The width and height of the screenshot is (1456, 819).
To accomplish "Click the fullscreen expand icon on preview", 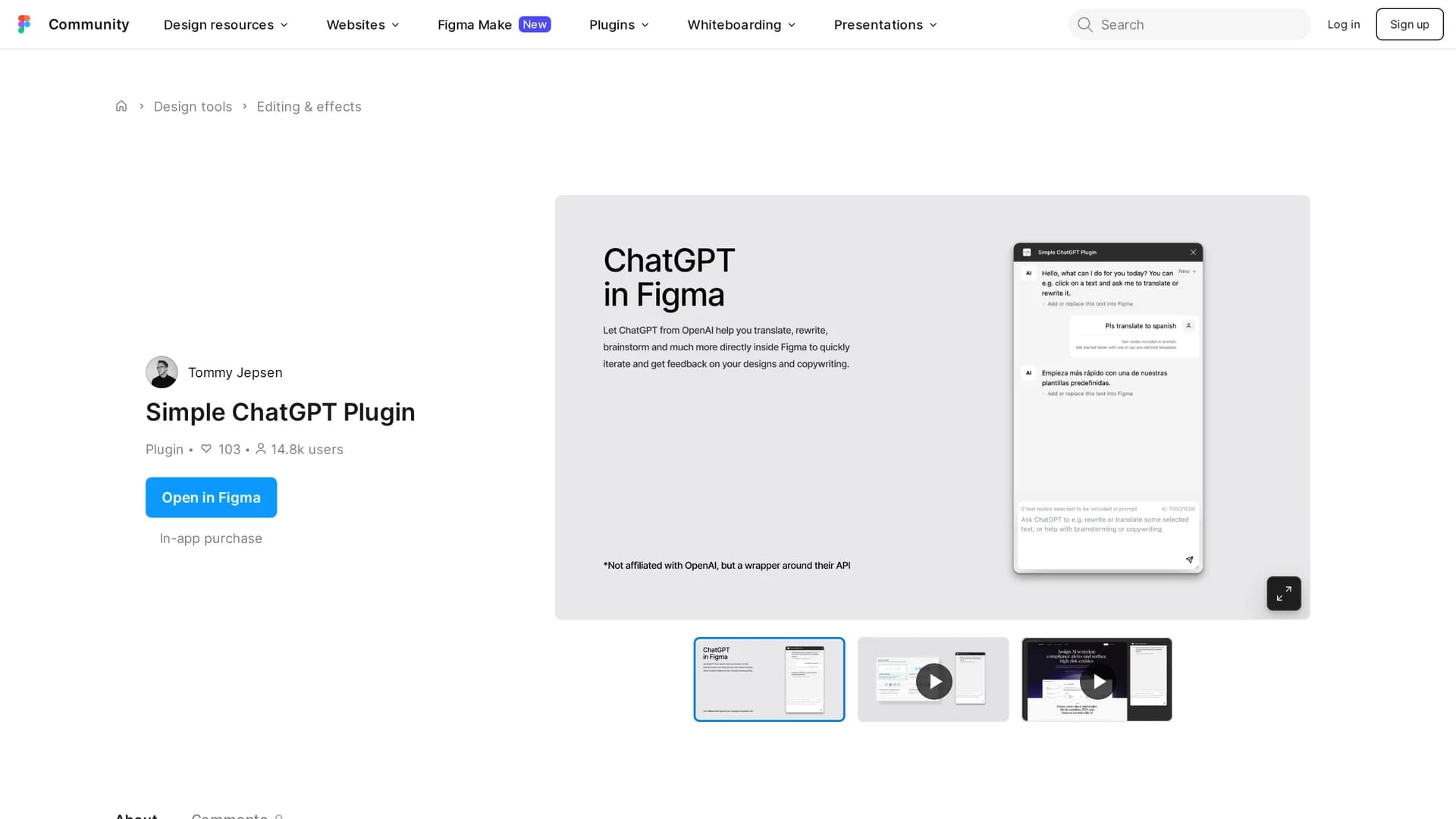I will click(1284, 594).
